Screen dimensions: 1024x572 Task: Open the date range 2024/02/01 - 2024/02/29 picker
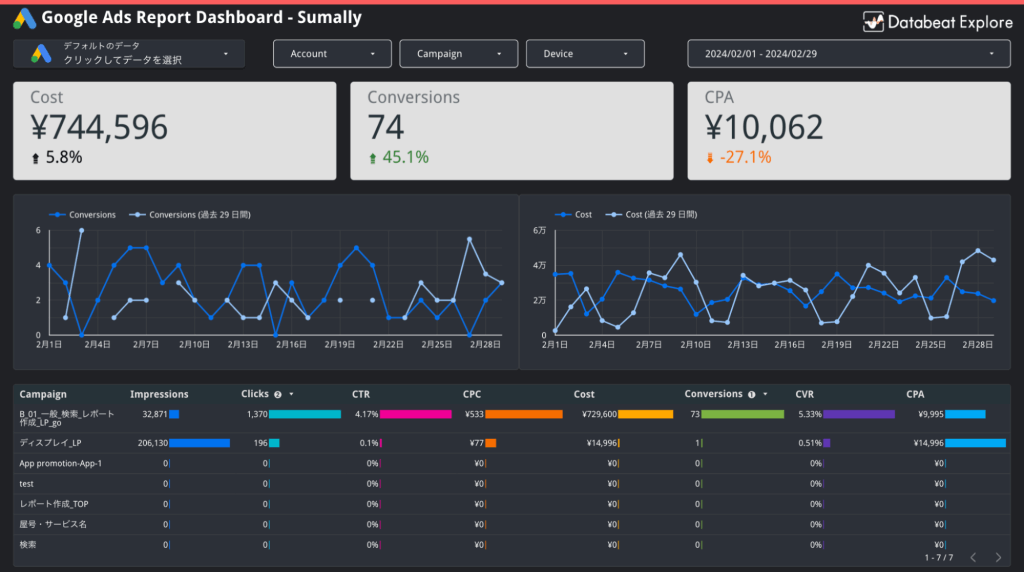coord(848,54)
